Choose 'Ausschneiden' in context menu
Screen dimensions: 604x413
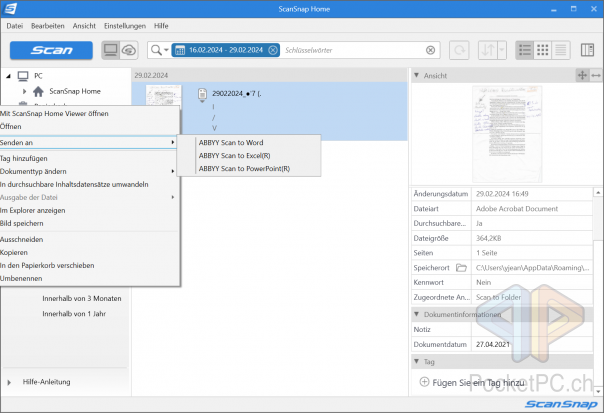89,239
